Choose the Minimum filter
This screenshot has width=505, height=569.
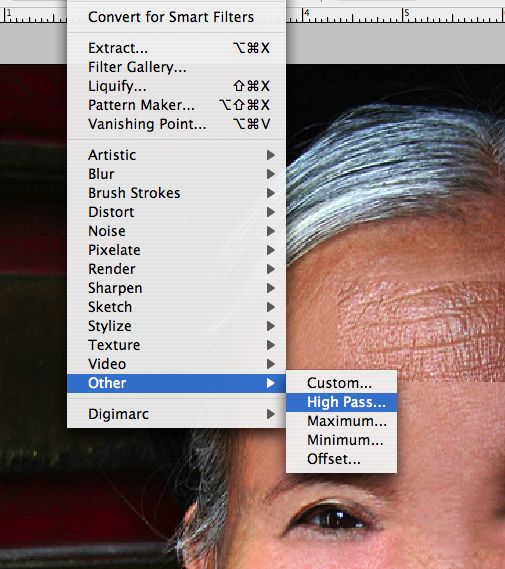341,440
